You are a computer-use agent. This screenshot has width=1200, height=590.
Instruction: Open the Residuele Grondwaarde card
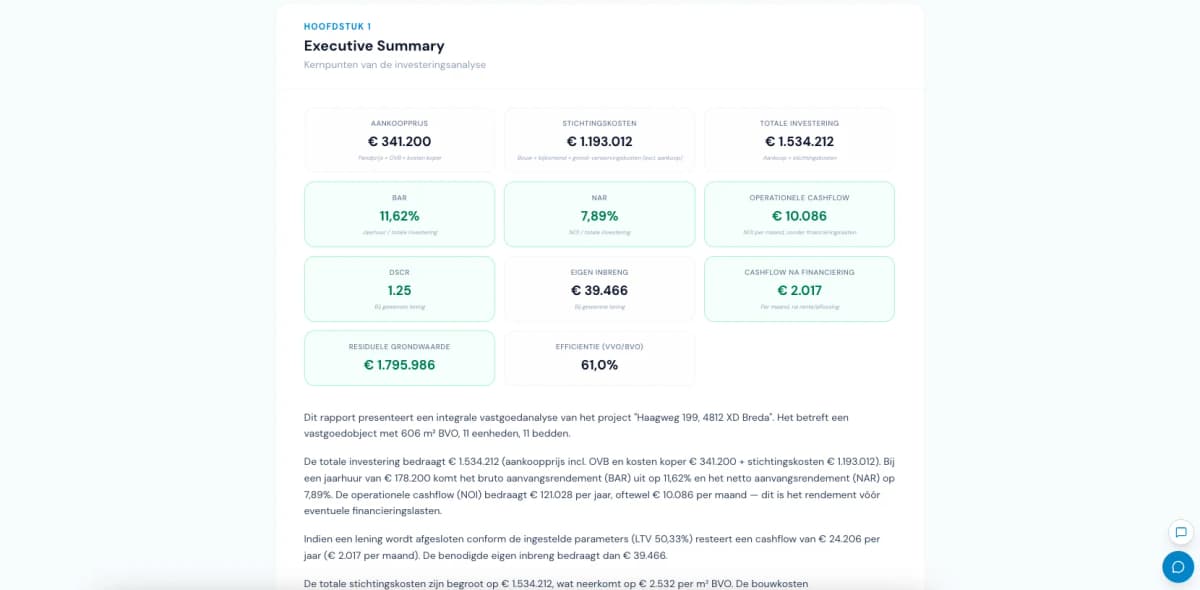point(399,358)
